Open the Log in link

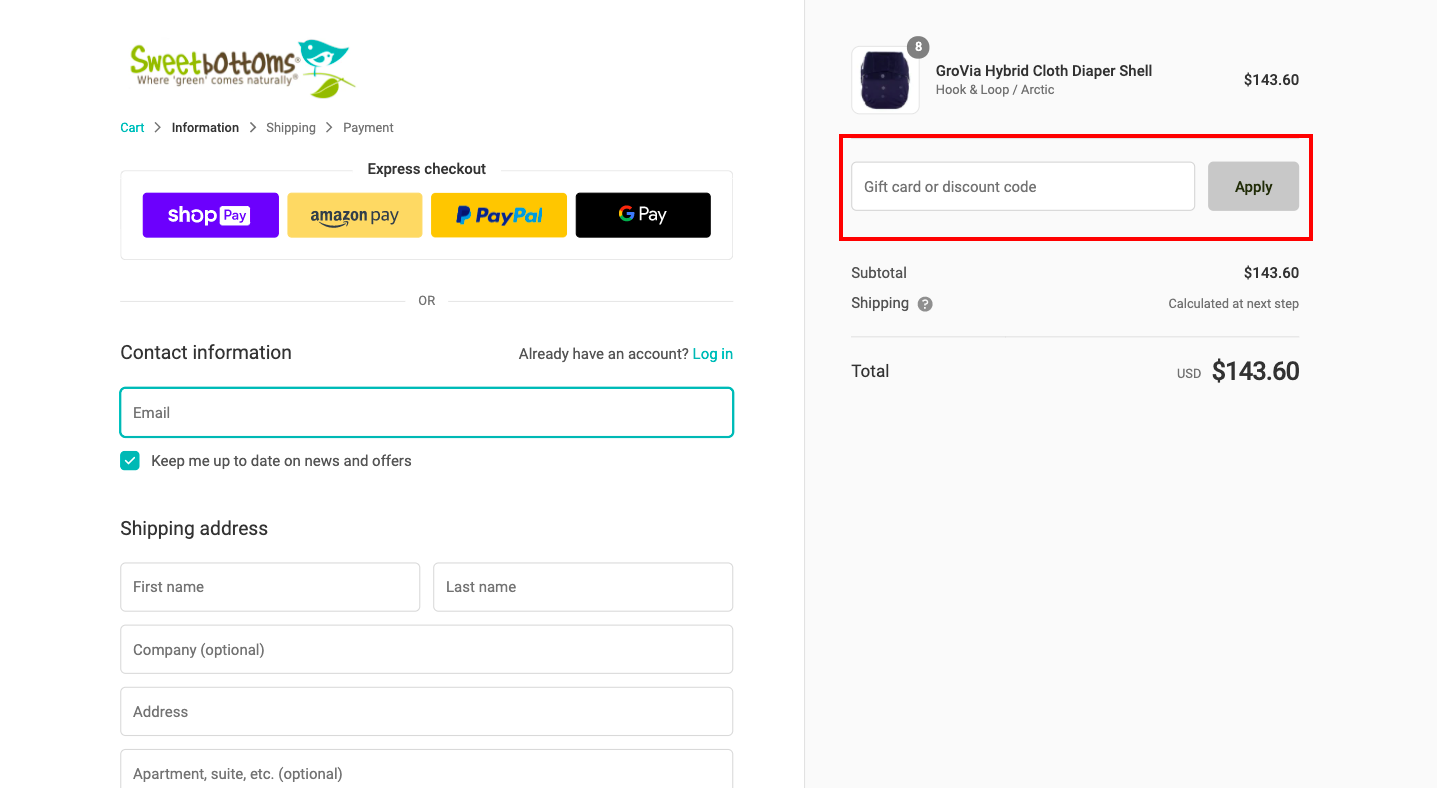click(x=713, y=354)
